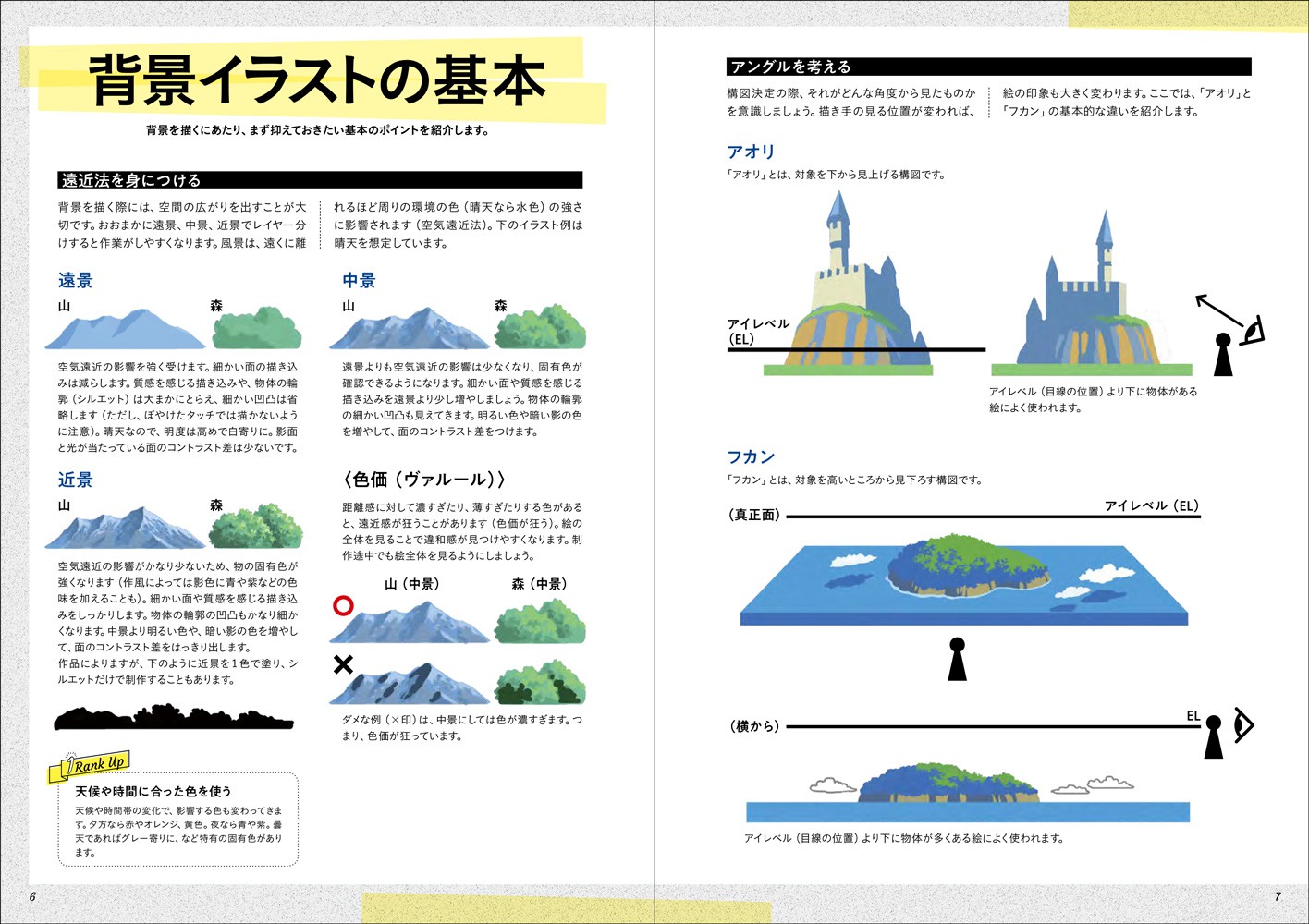
Task: Click the blue アオリ heading
Action: [751, 152]
